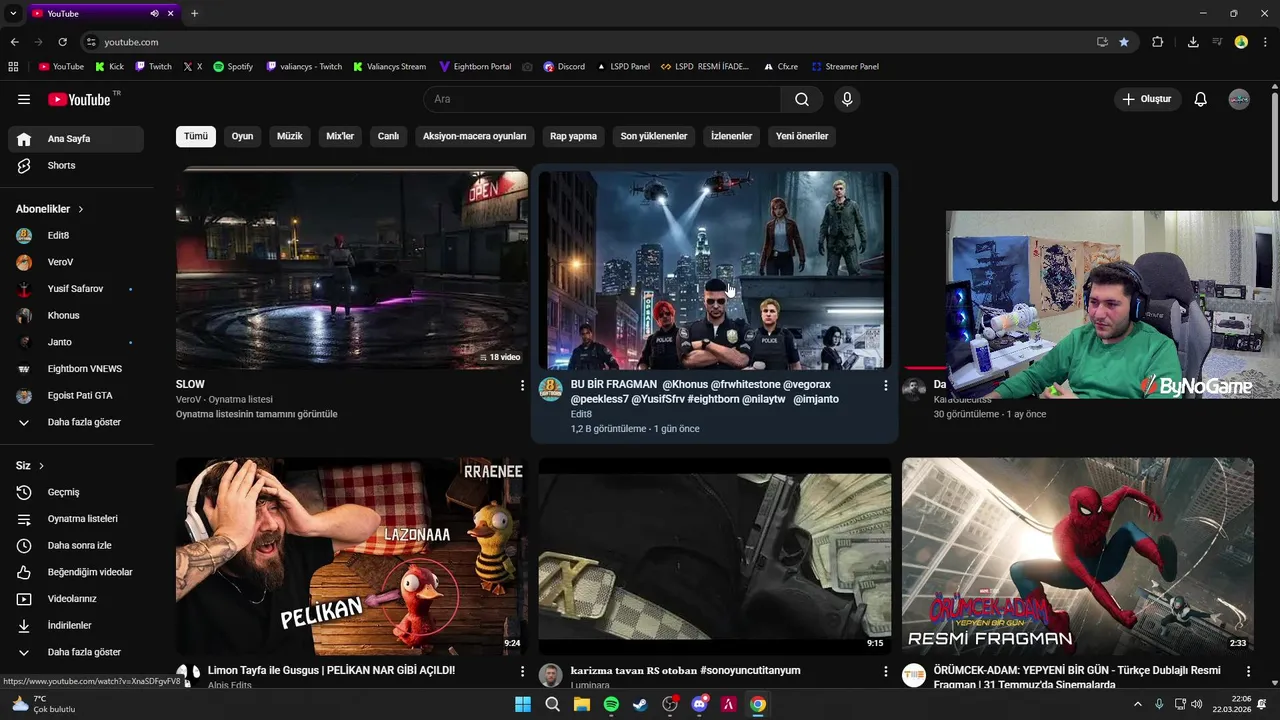Open the Twitch bookmark
Screen dimensions: 1280x720
click(153, 67)
